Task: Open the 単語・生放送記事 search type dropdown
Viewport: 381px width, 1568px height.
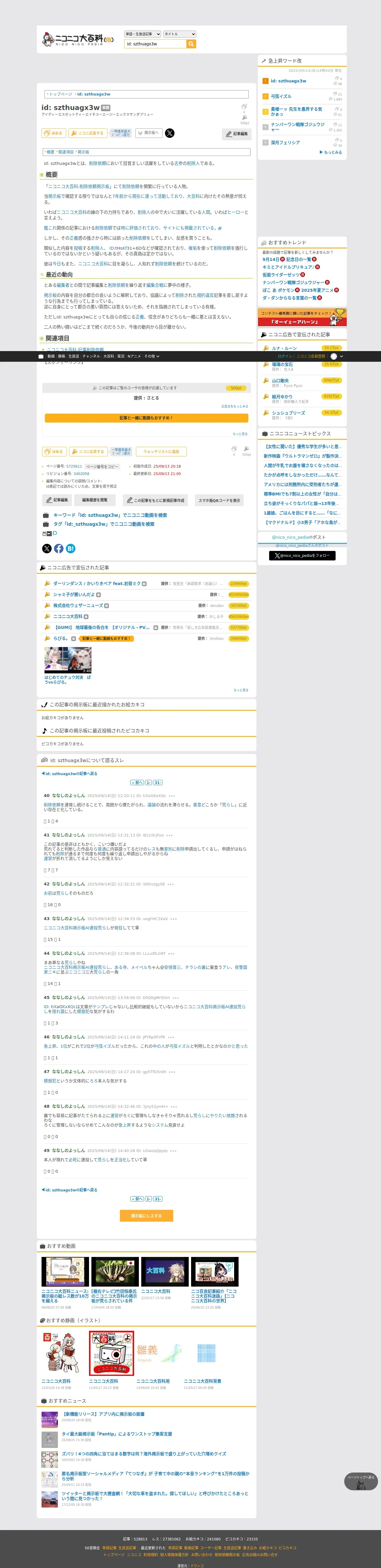Action: pos(143,34)
